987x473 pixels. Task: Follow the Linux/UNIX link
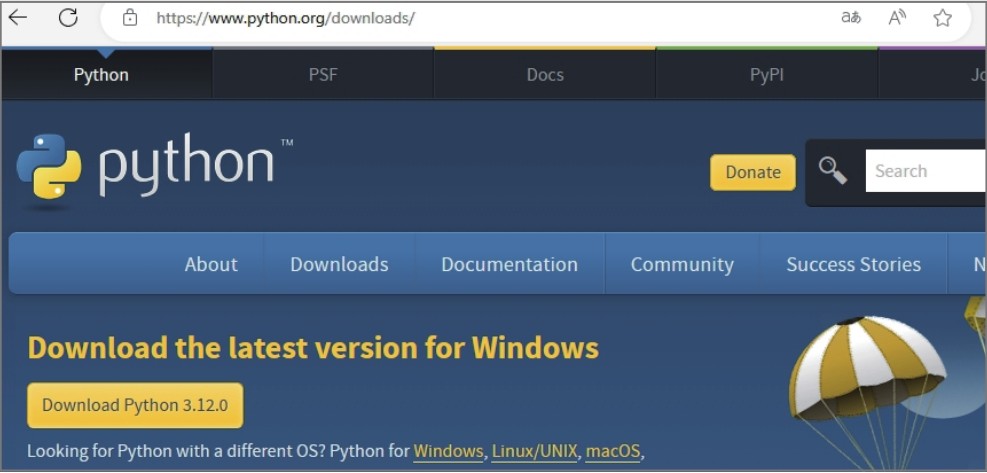click(534, 452)
